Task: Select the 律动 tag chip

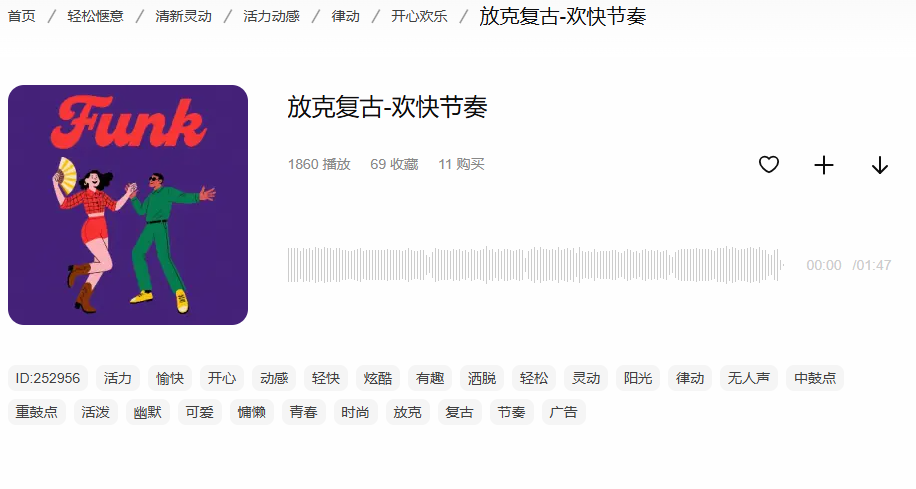Action: coord(689,378)
